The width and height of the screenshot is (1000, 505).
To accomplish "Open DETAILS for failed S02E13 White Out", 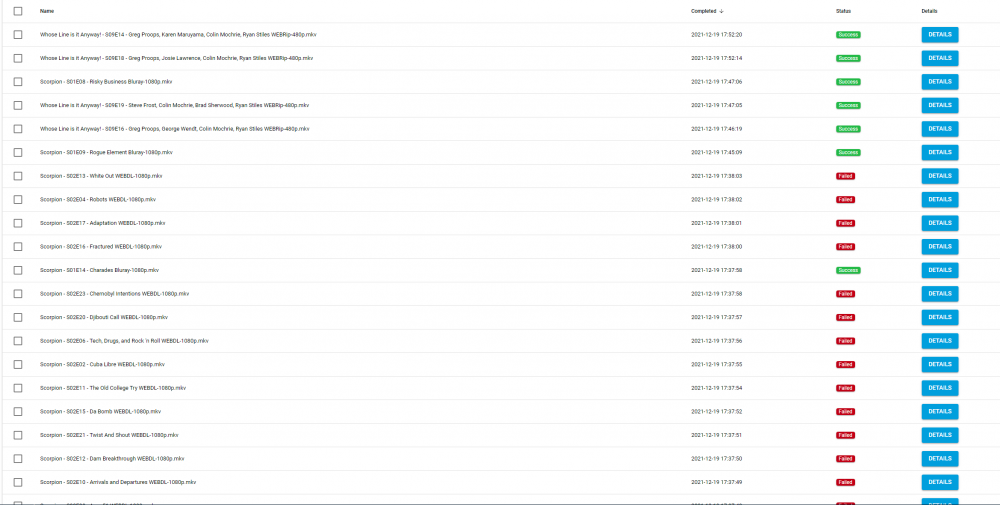I will click(x=939, y=176).
